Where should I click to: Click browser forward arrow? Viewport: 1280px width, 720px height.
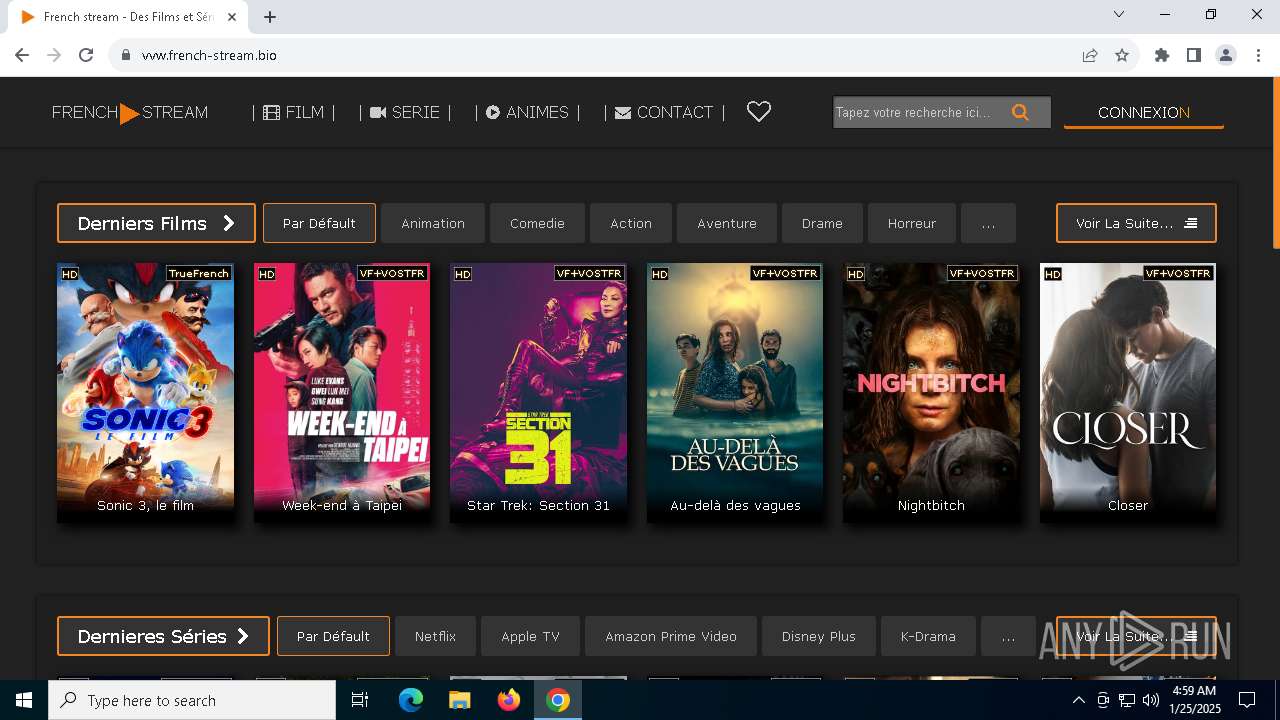54,55
